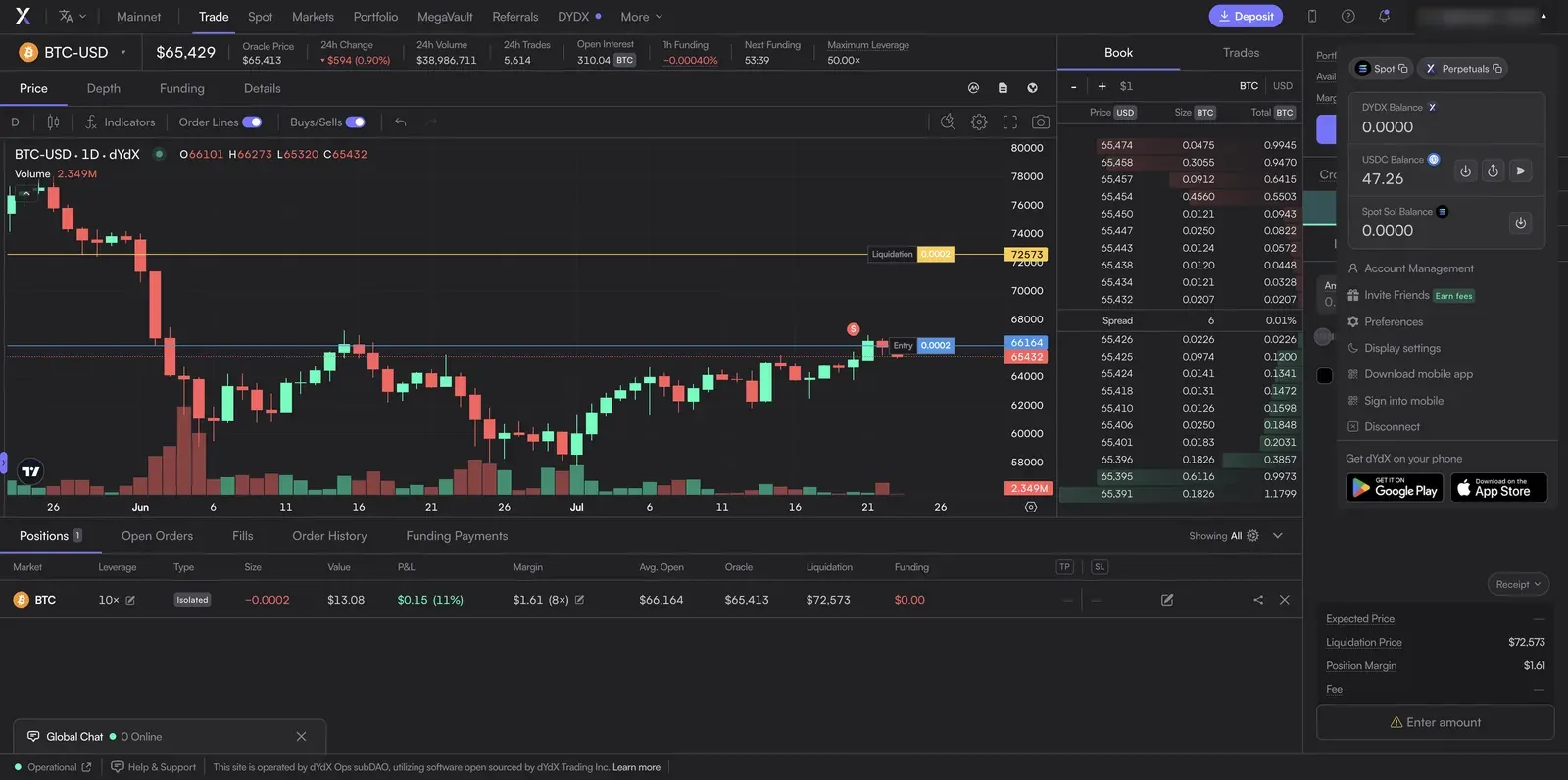Click the Deposit button
This screenshot has height=780, width=1568.
click(1246, 16)
